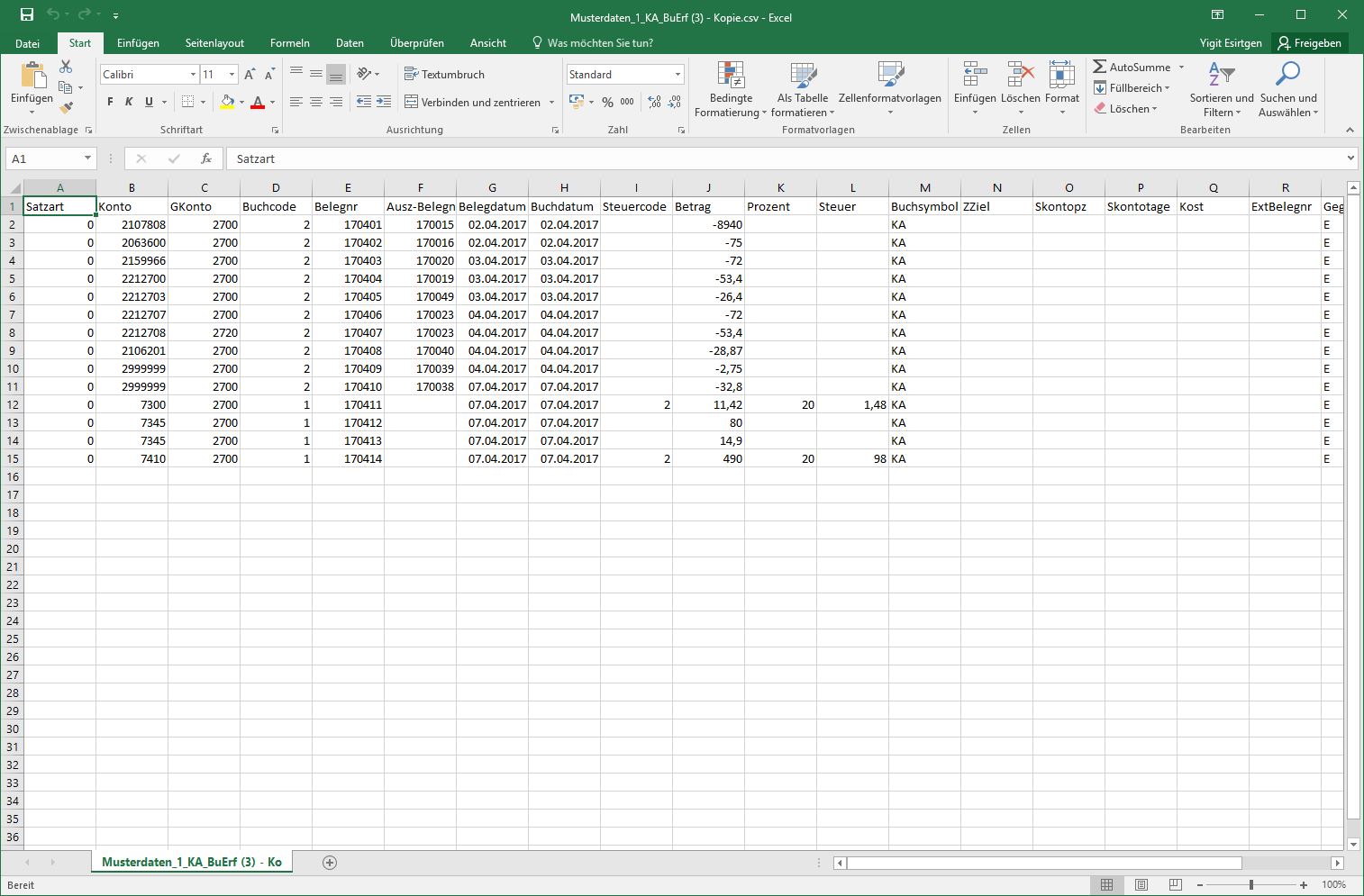Open Bedingte Formatierung menu
Viewport: 1364px width, 896px height.
pyautogui.click(x=731, y=89)
